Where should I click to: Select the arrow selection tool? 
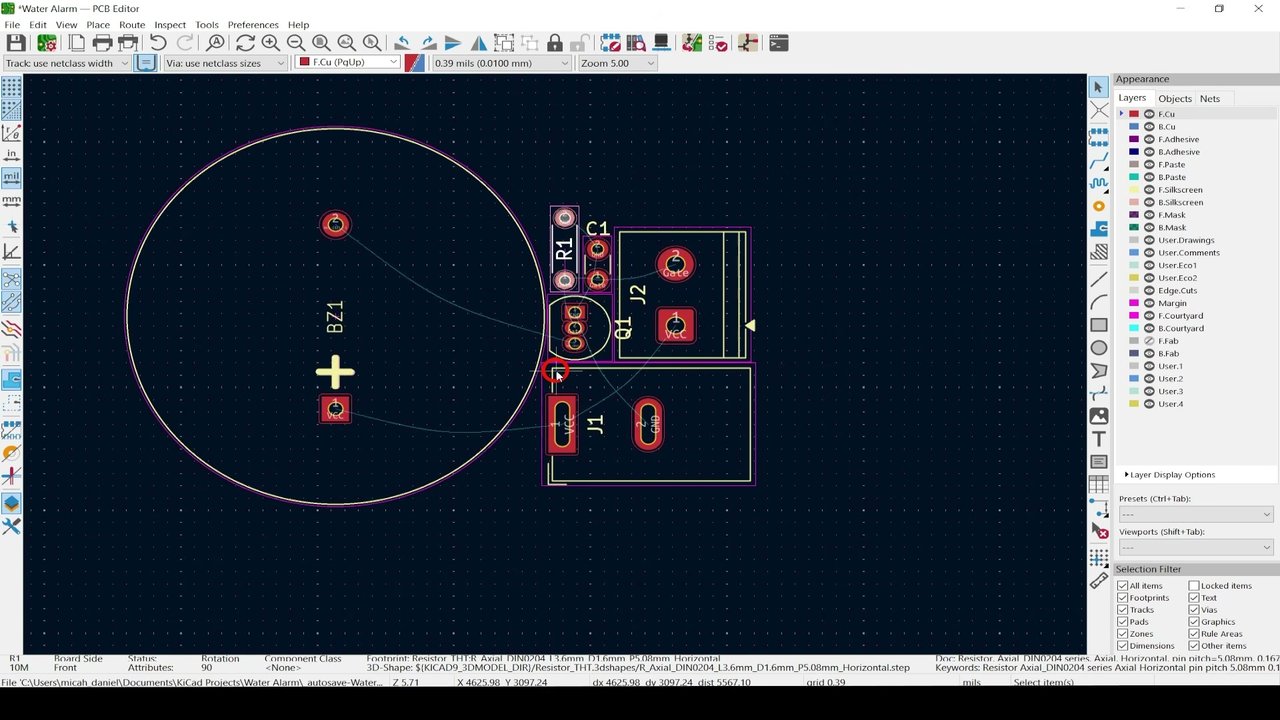1098,87
